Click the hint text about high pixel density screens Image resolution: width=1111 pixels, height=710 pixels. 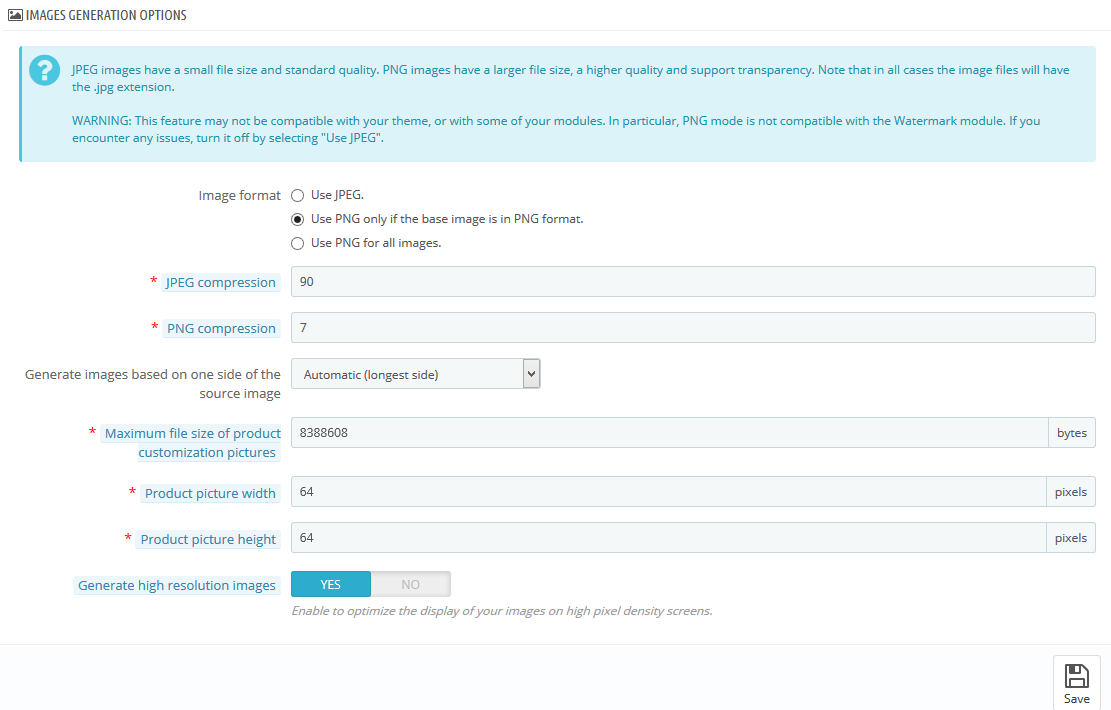[502, 611]
